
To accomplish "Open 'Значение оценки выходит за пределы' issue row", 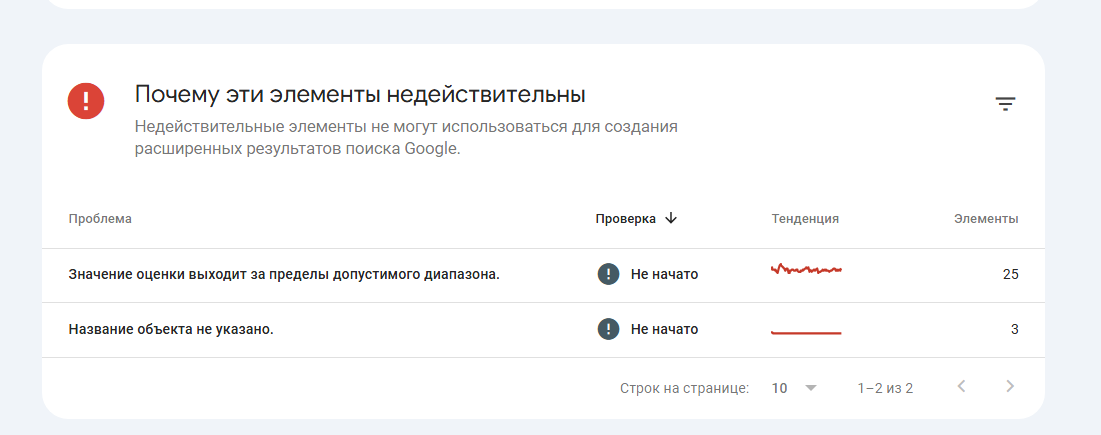I will [284, 274].
